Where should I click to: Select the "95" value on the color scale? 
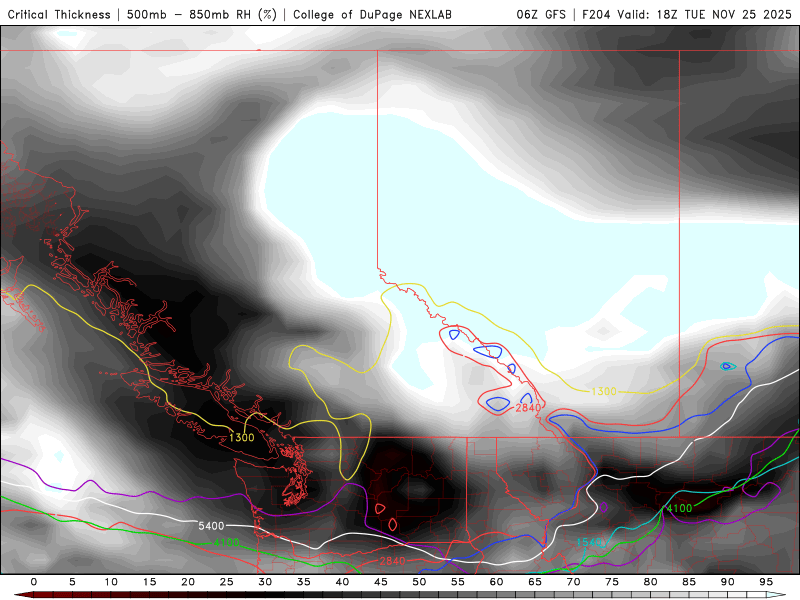[x=766, y=582]
